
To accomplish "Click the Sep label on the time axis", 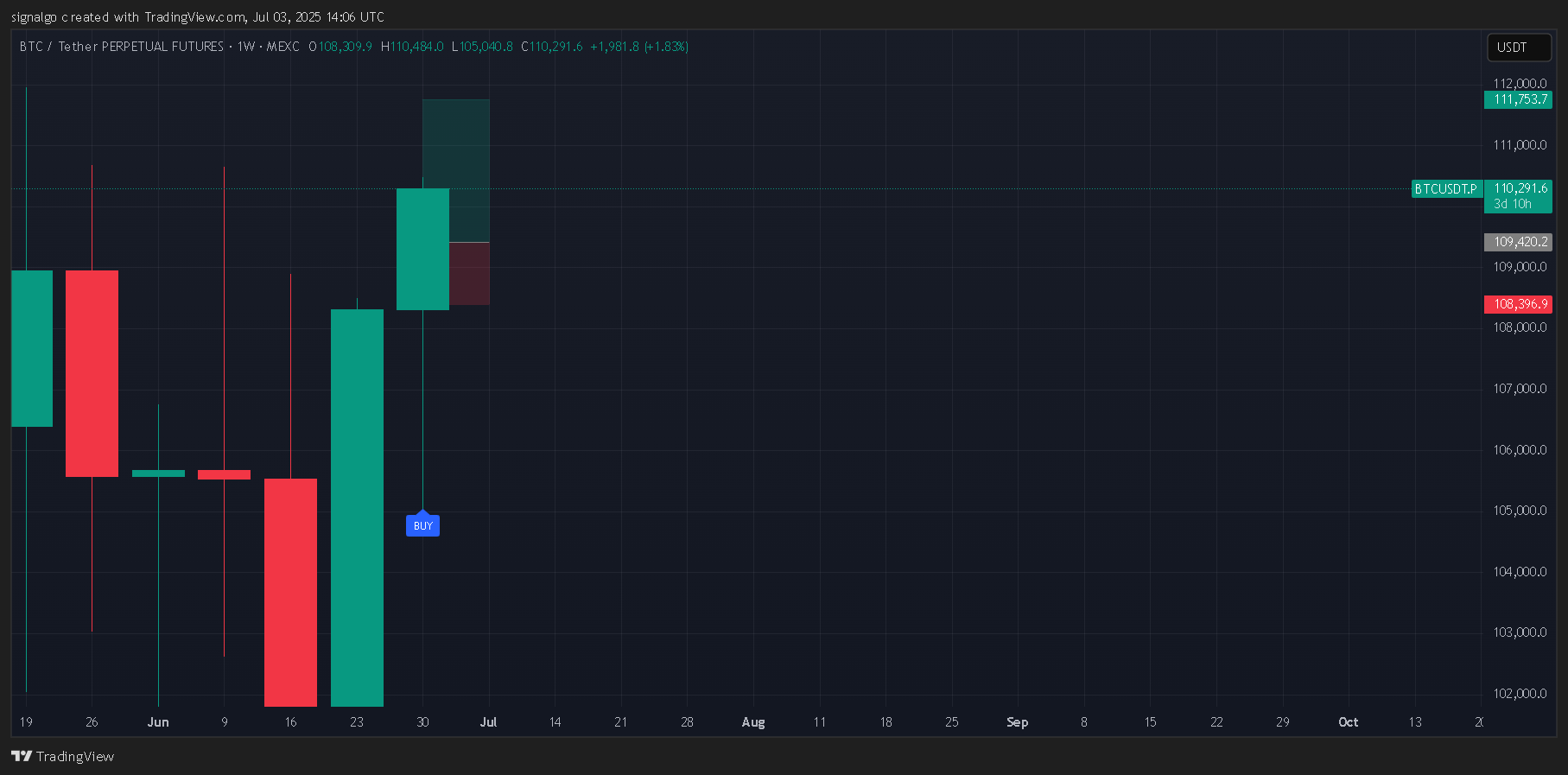I will pos(1018,722).
